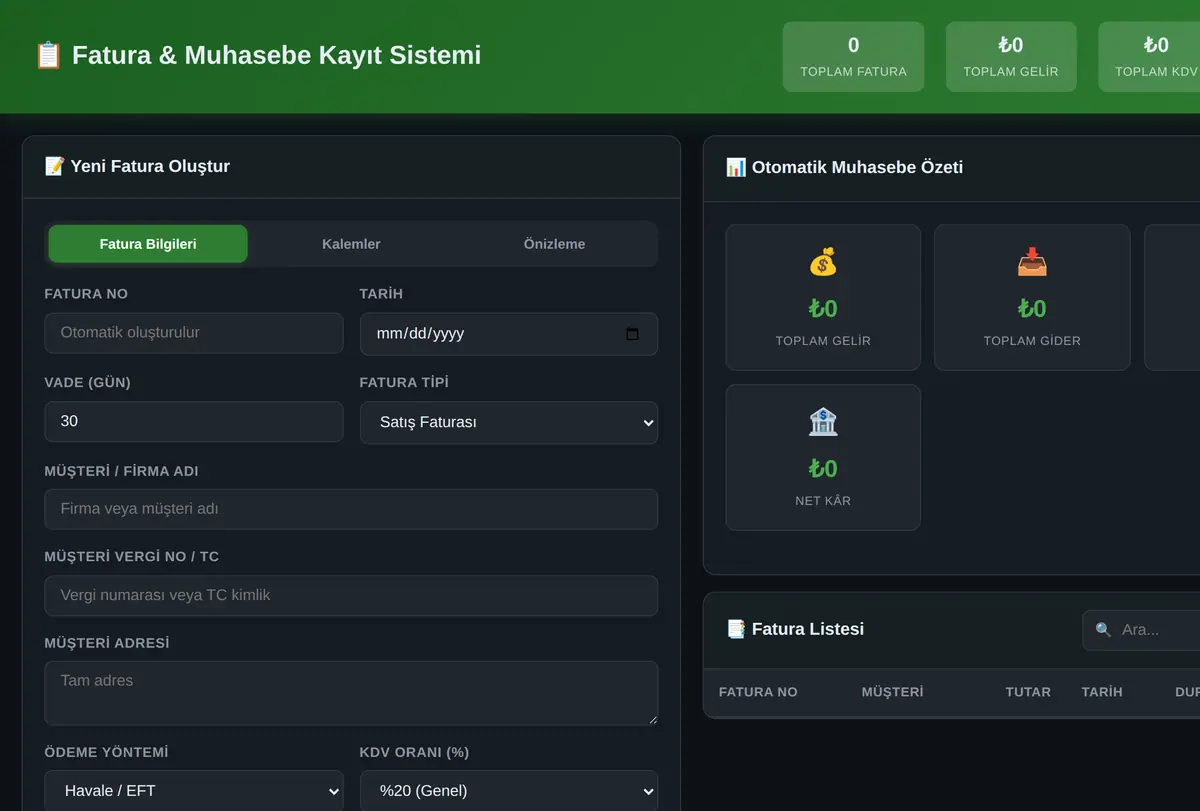Click the Ara search field
This screenshot has height=811, width=1200.
coord(1142,630)
